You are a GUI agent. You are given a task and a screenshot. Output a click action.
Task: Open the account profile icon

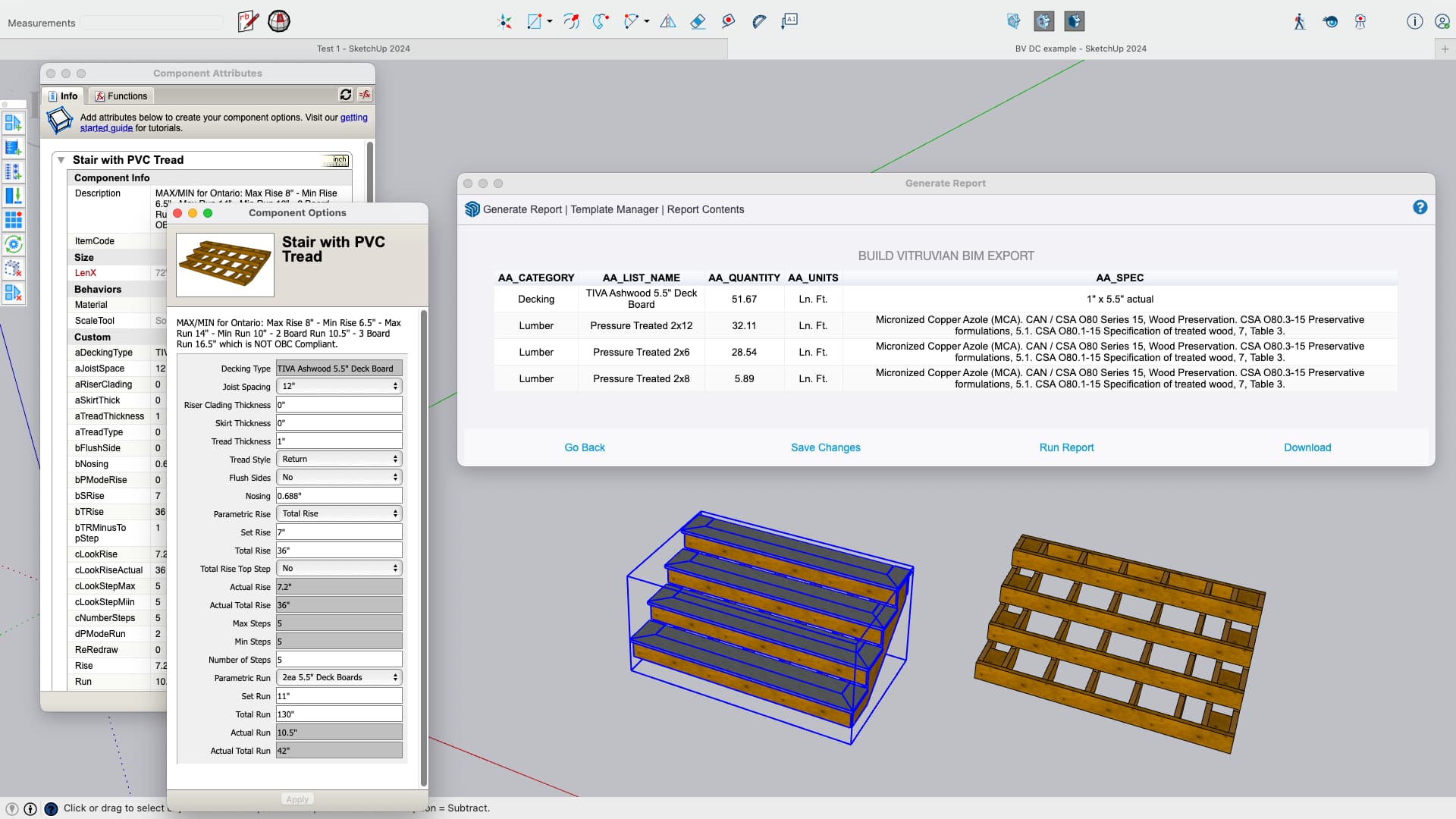coord(1442,21)
